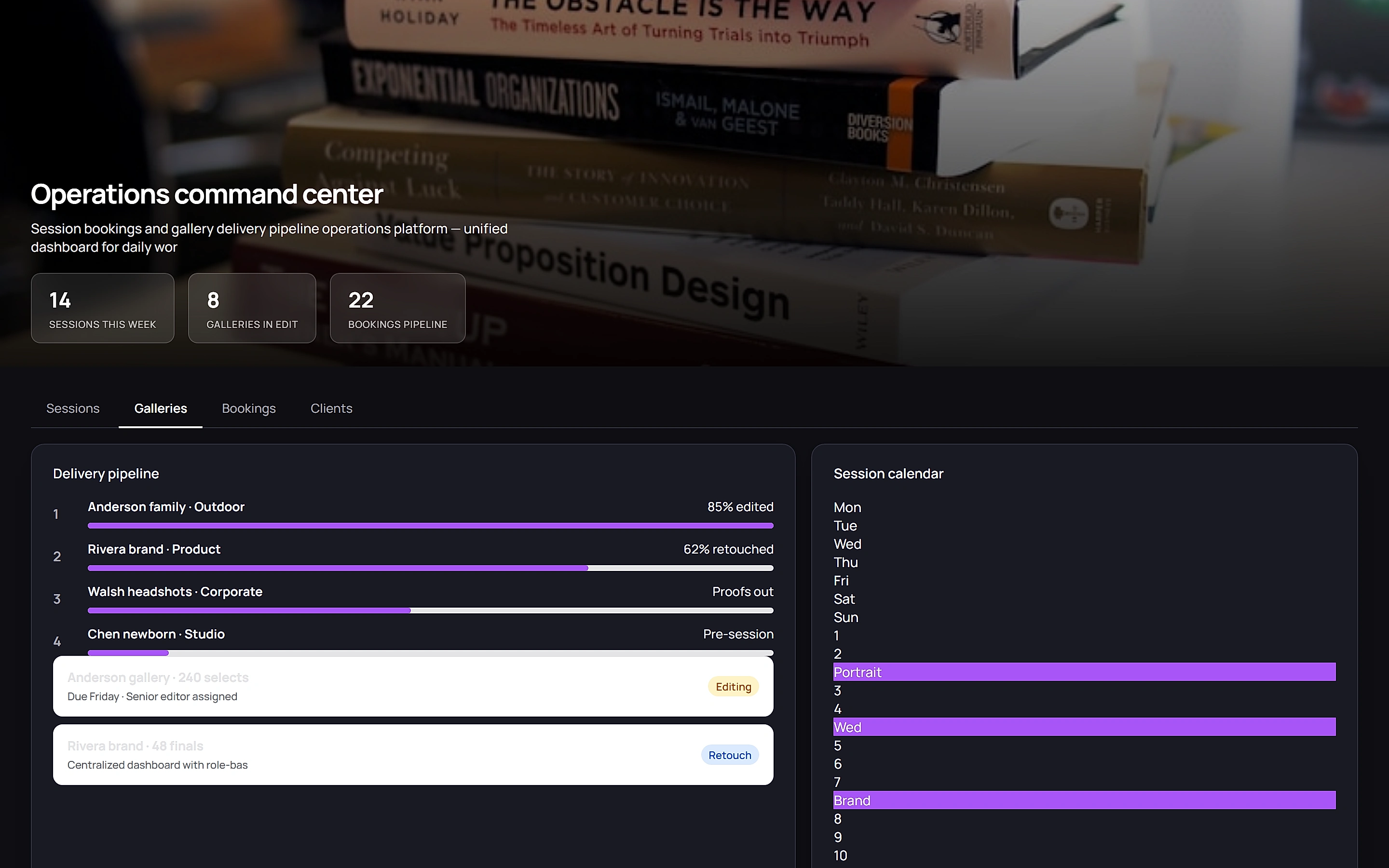Viewport: 1389px width, 868px height.
Task: Click the 'Sat' calendar day label
Action: (x=844, y=599)
